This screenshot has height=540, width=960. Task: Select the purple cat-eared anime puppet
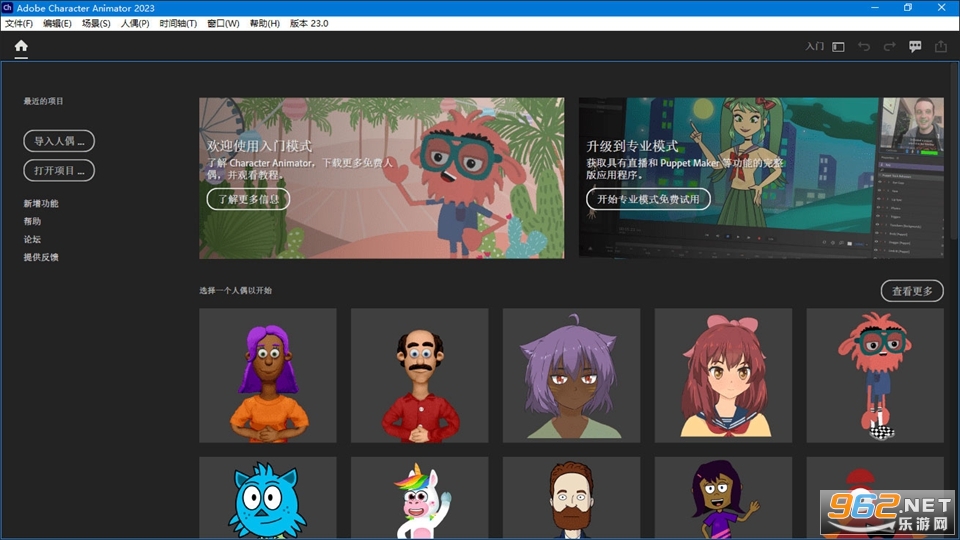click(571, 375)
